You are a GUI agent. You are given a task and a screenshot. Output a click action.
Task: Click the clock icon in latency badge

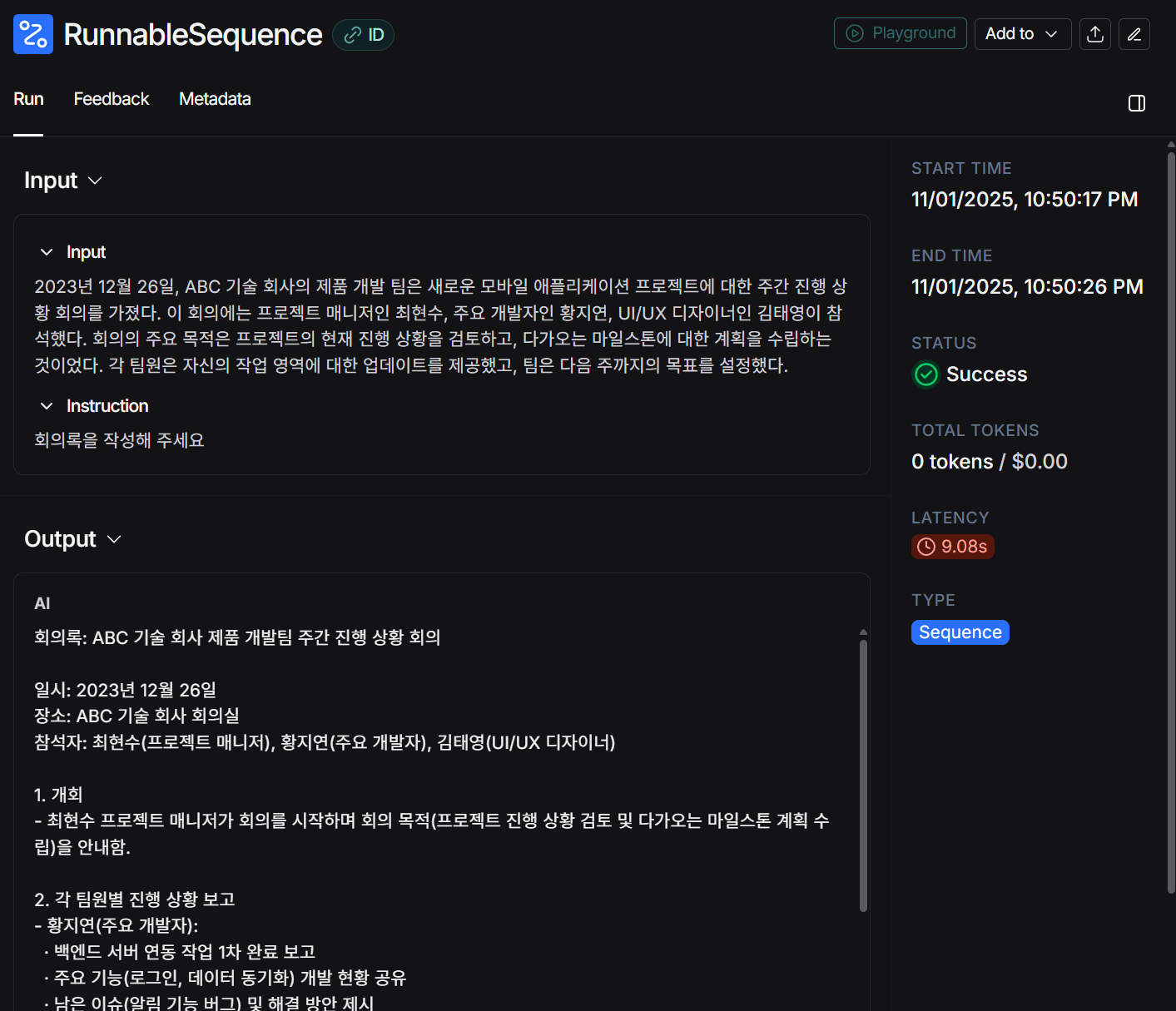(926, 547)
